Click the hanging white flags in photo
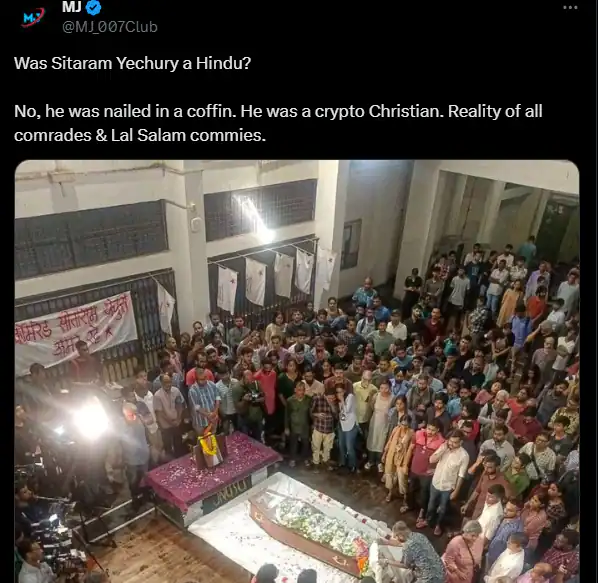 point(276,279)
